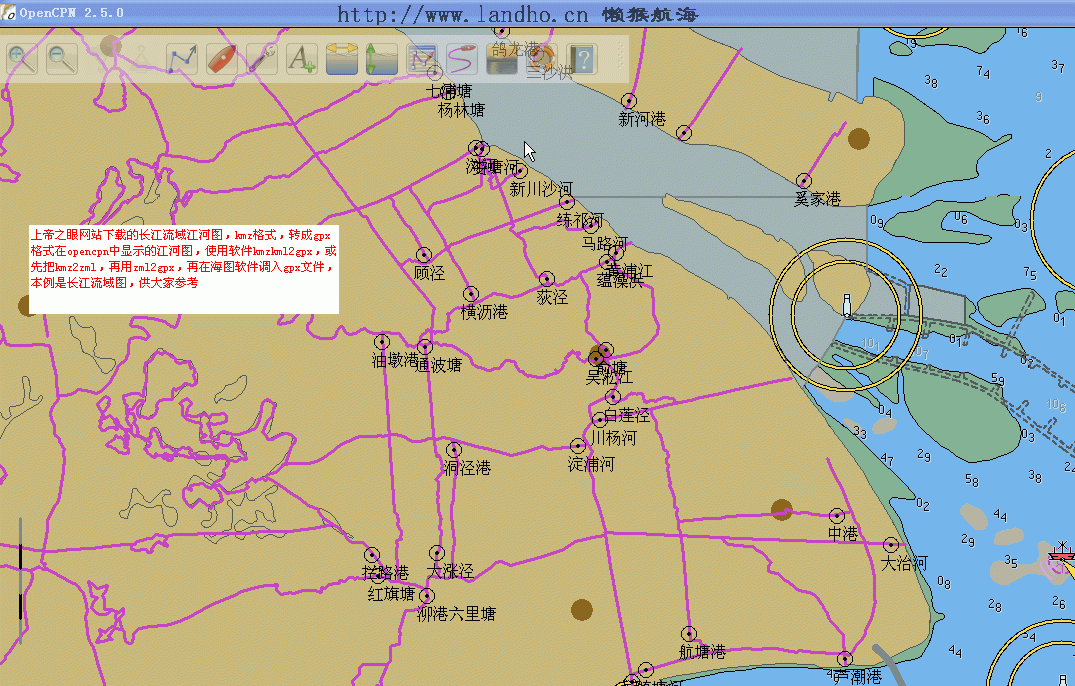Image resolution: width=1075 pixels, height=686 pixels.
Task: Open the Route Manager icon
Action: (x=421, y=59)
